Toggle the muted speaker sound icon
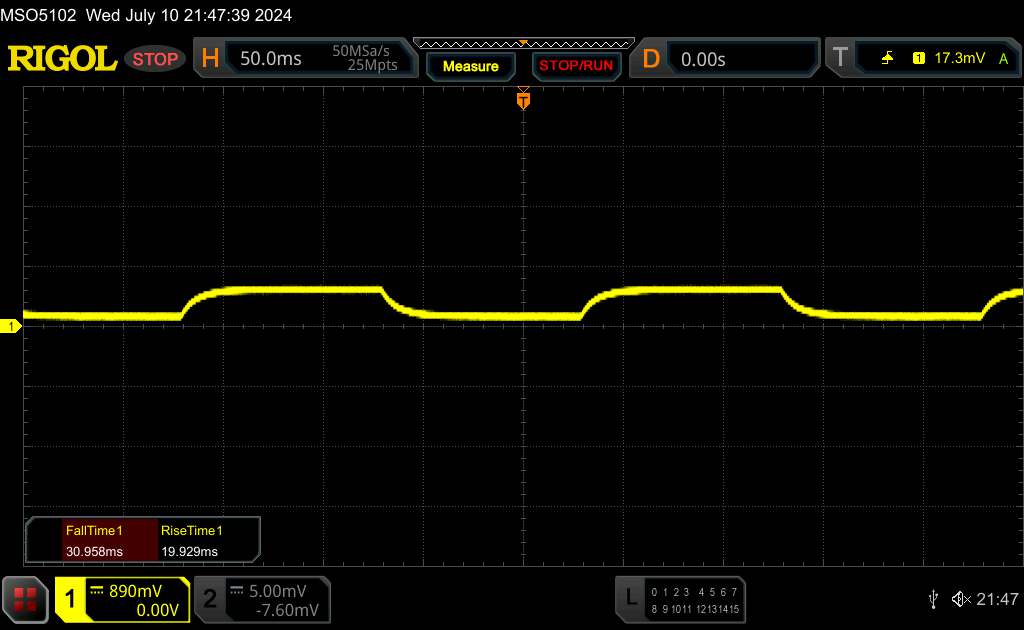 [961, 599]
